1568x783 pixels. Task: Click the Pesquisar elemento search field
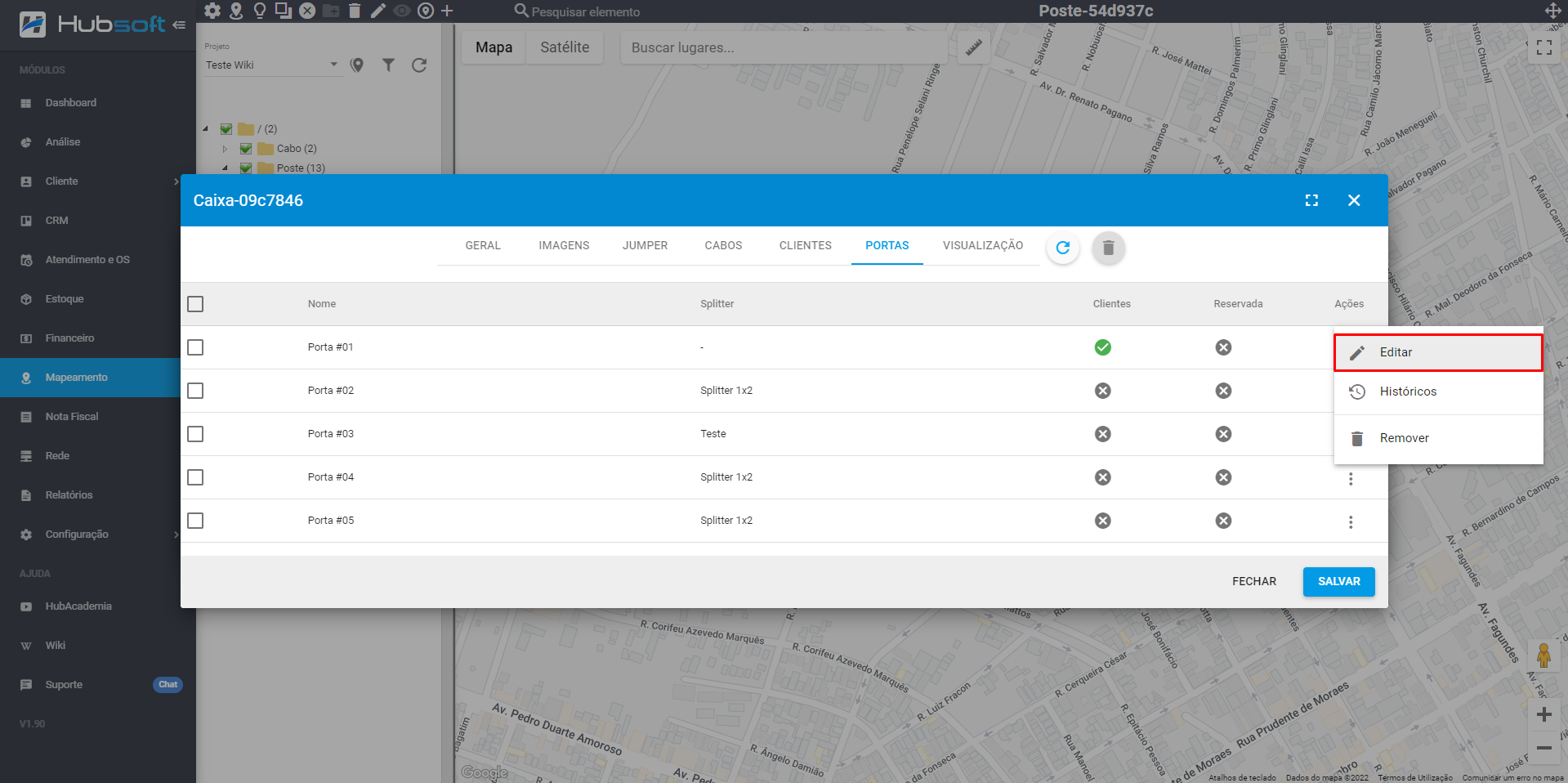click(585, 11)
